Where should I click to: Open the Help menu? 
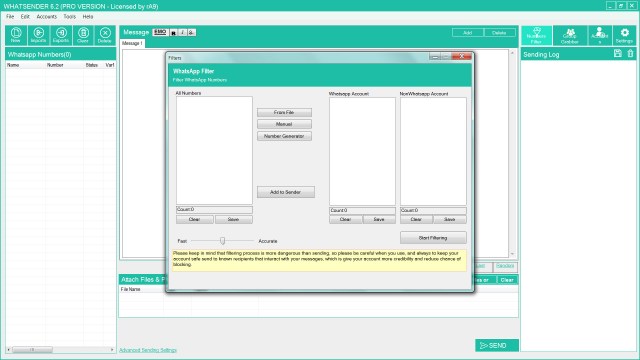[88, 17]
